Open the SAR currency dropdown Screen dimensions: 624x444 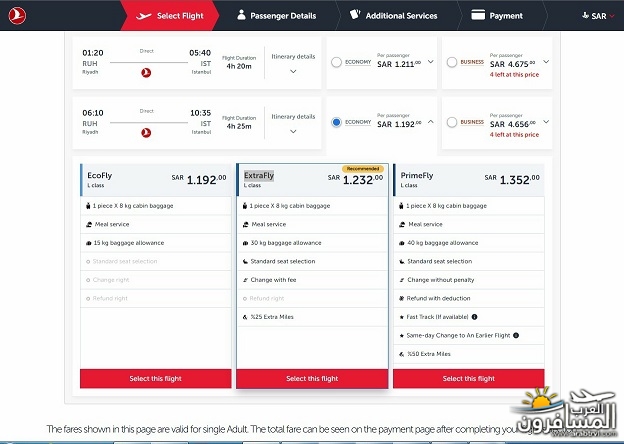click(599, 16)
